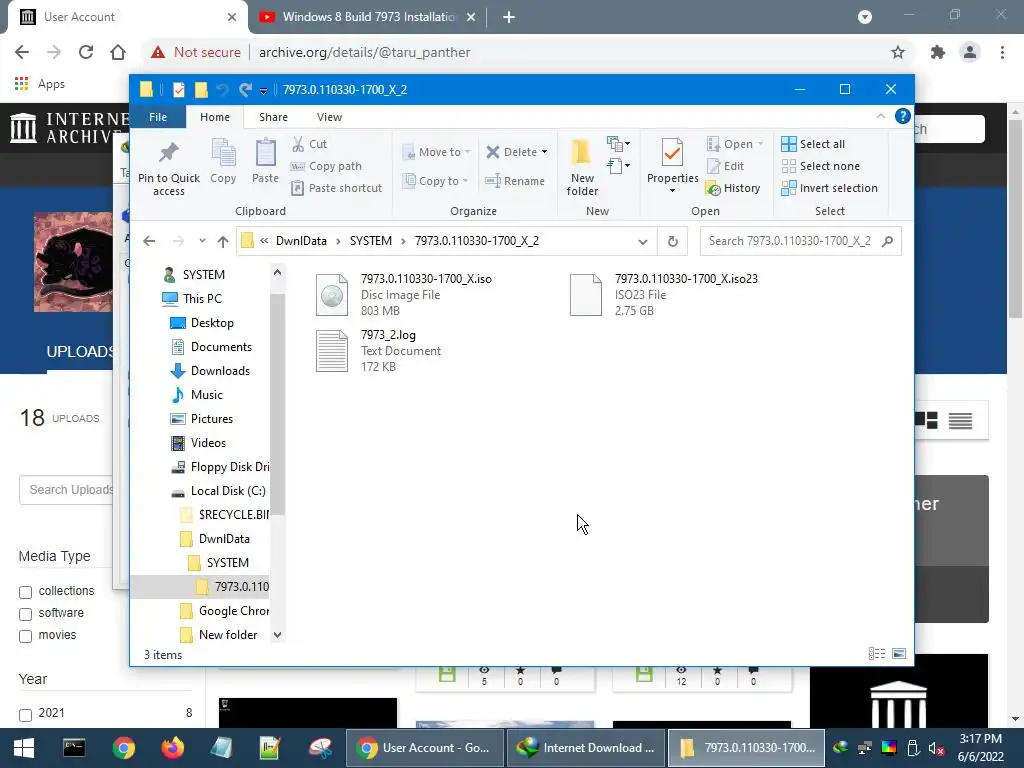Bookmark this page with the star icon

[898, 52]
